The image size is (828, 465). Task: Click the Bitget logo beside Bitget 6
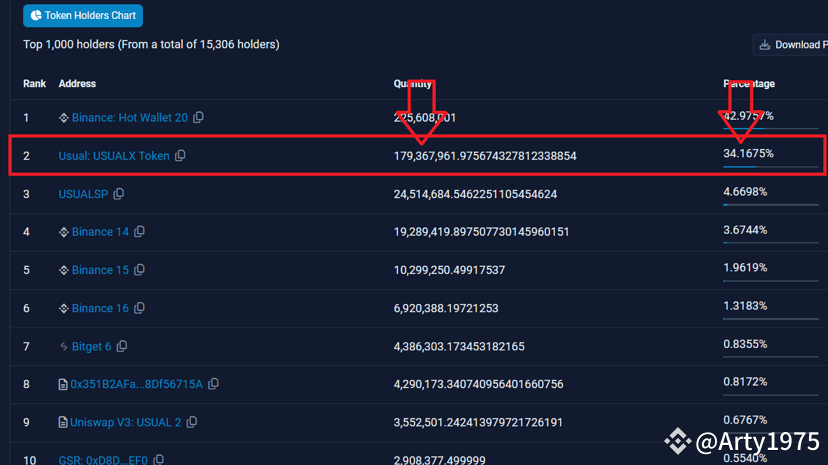[x=63, y=346]
